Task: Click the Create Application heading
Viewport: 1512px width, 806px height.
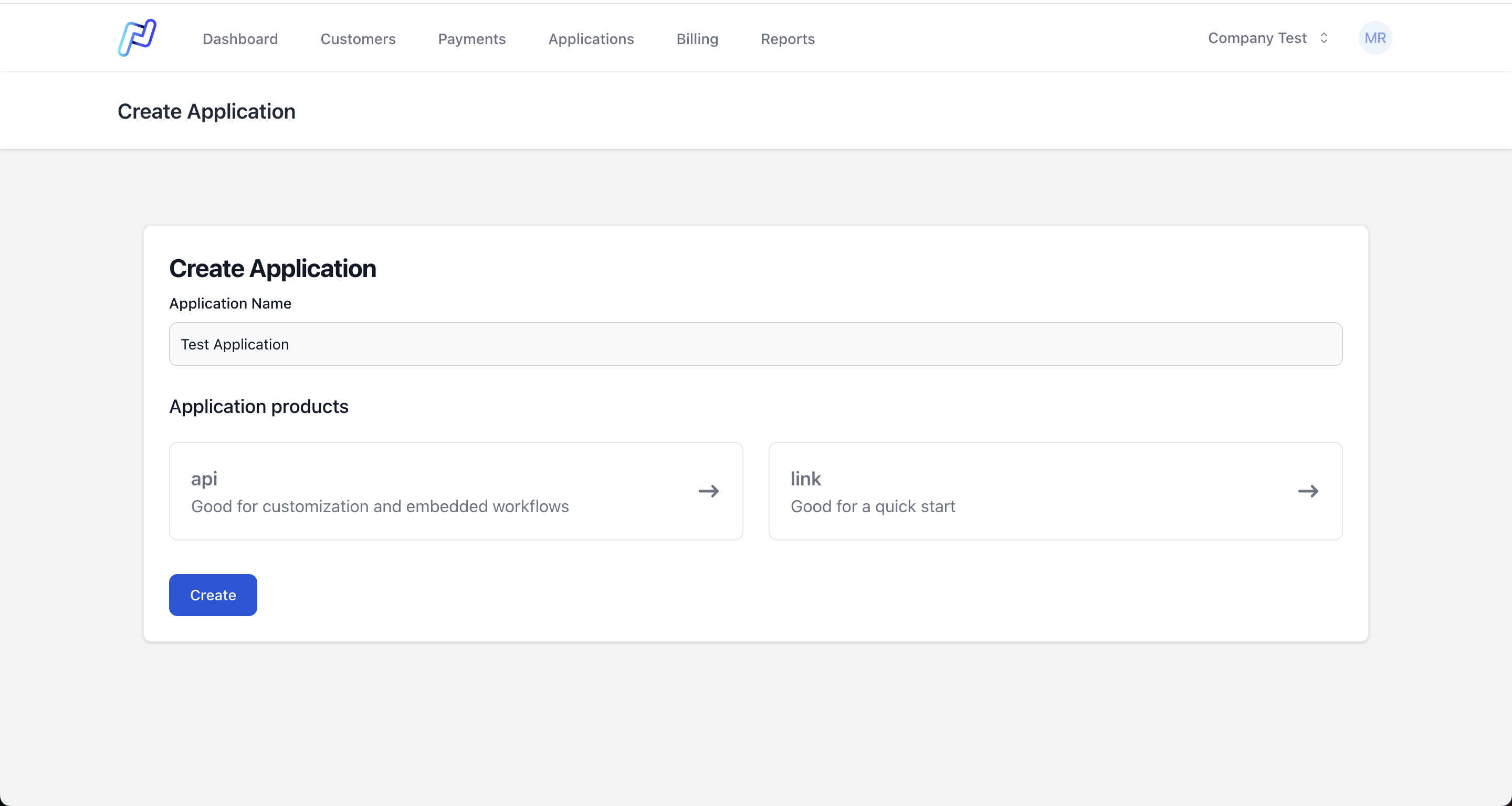Action: (x=272, y=268)
